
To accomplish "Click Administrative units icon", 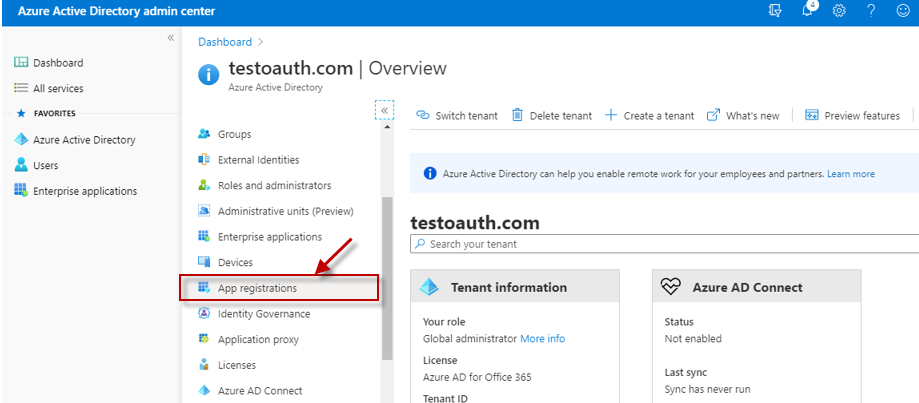I will 204,211.
